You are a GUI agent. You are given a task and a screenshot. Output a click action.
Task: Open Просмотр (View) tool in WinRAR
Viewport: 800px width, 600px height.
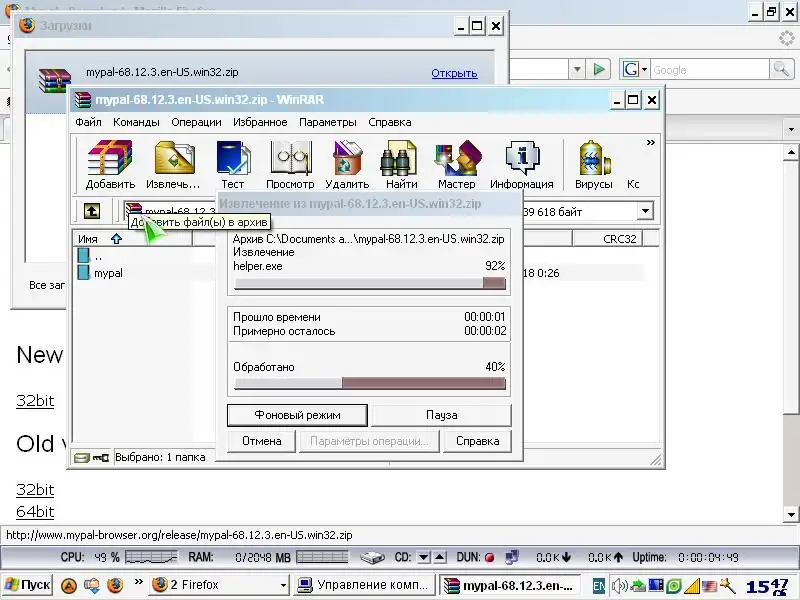click(x=290, y=164)
